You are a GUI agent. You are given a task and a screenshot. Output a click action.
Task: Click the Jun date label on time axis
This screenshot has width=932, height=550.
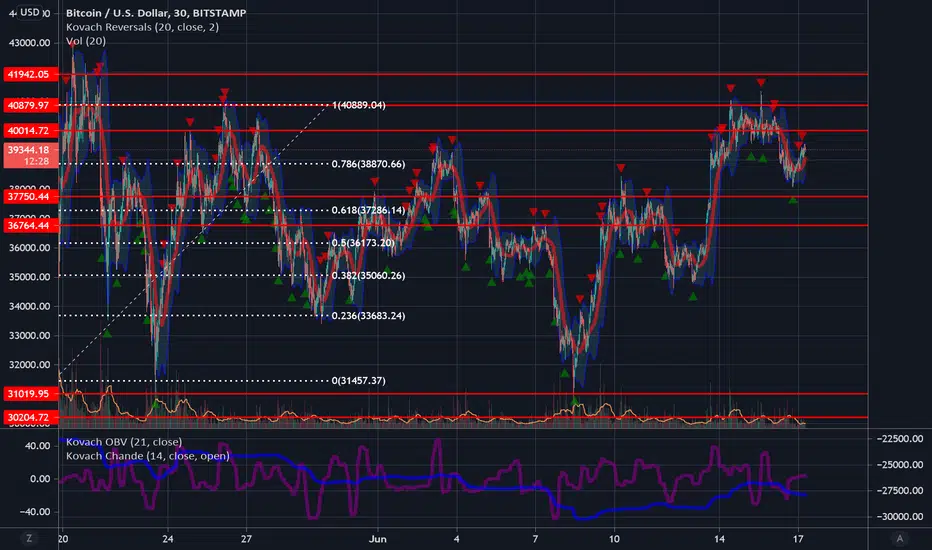pyautogui.click(x=377, y=539)
